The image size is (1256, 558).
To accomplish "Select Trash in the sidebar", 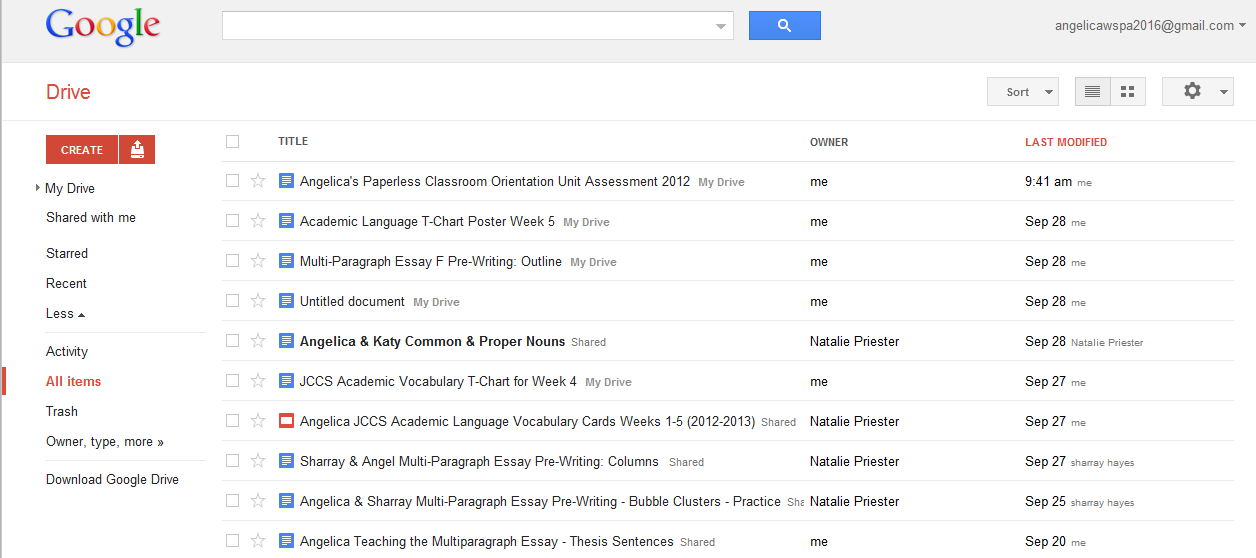I will pyautogui.click(x=62, y=411).
